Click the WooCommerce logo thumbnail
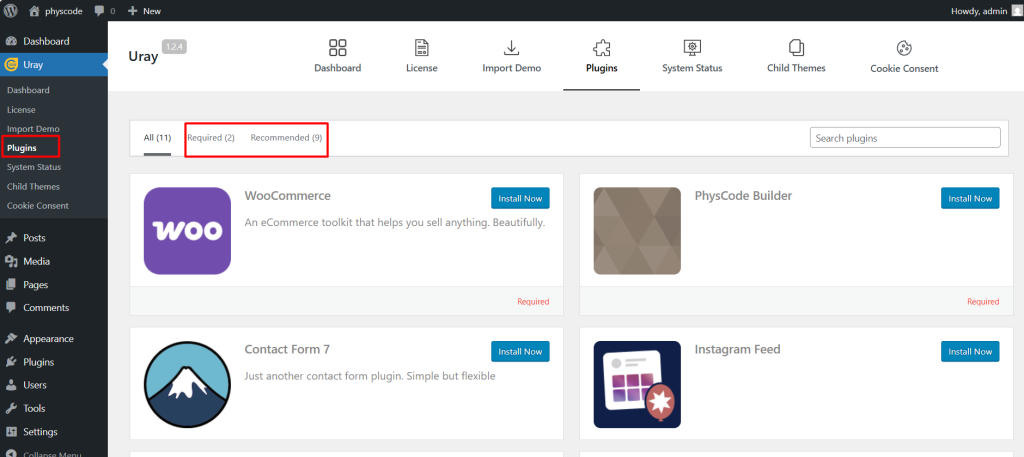Viewport: 1024px width, 457px height. (x=187, y=231)
